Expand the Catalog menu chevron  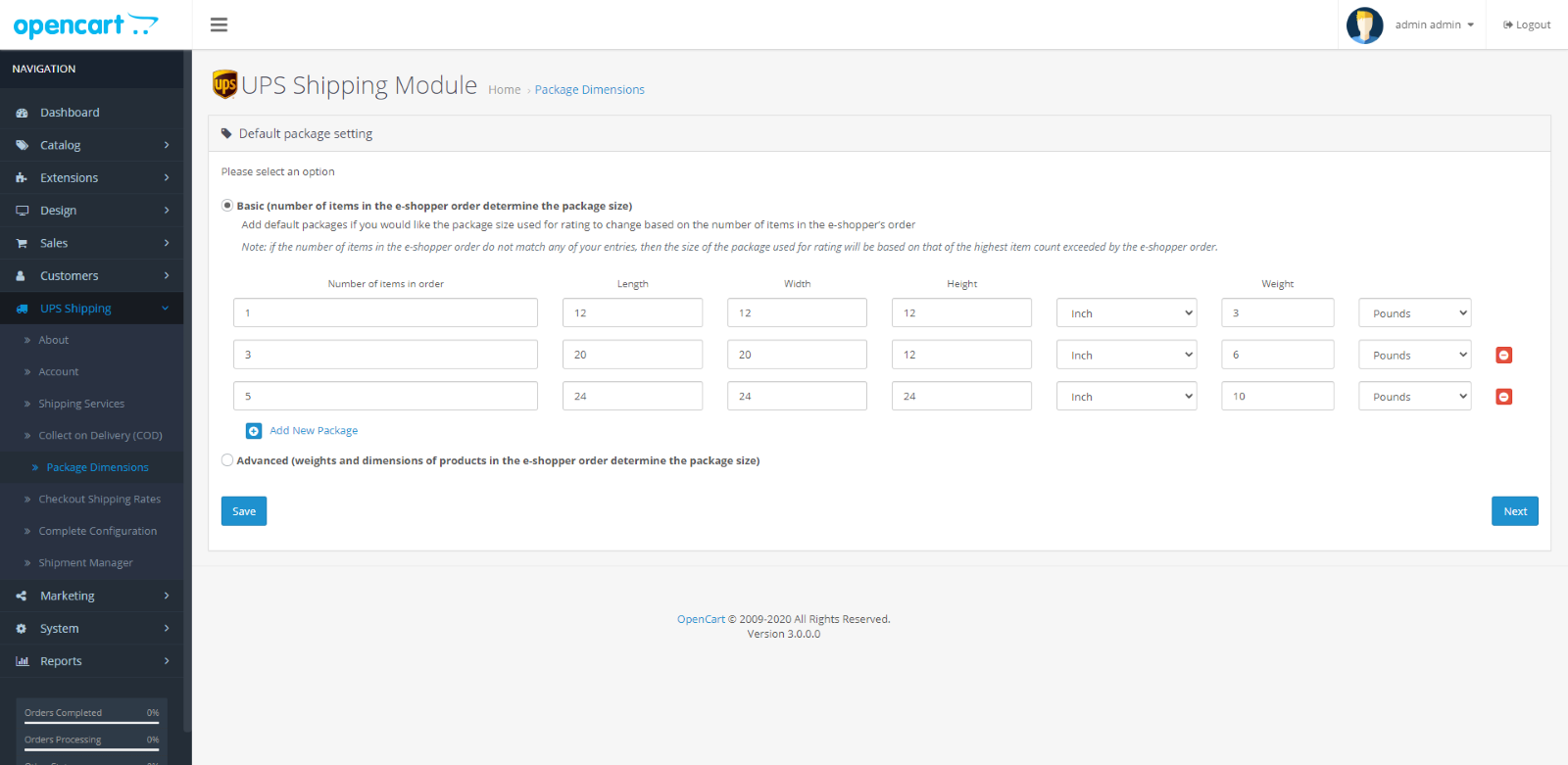(167, 145)
